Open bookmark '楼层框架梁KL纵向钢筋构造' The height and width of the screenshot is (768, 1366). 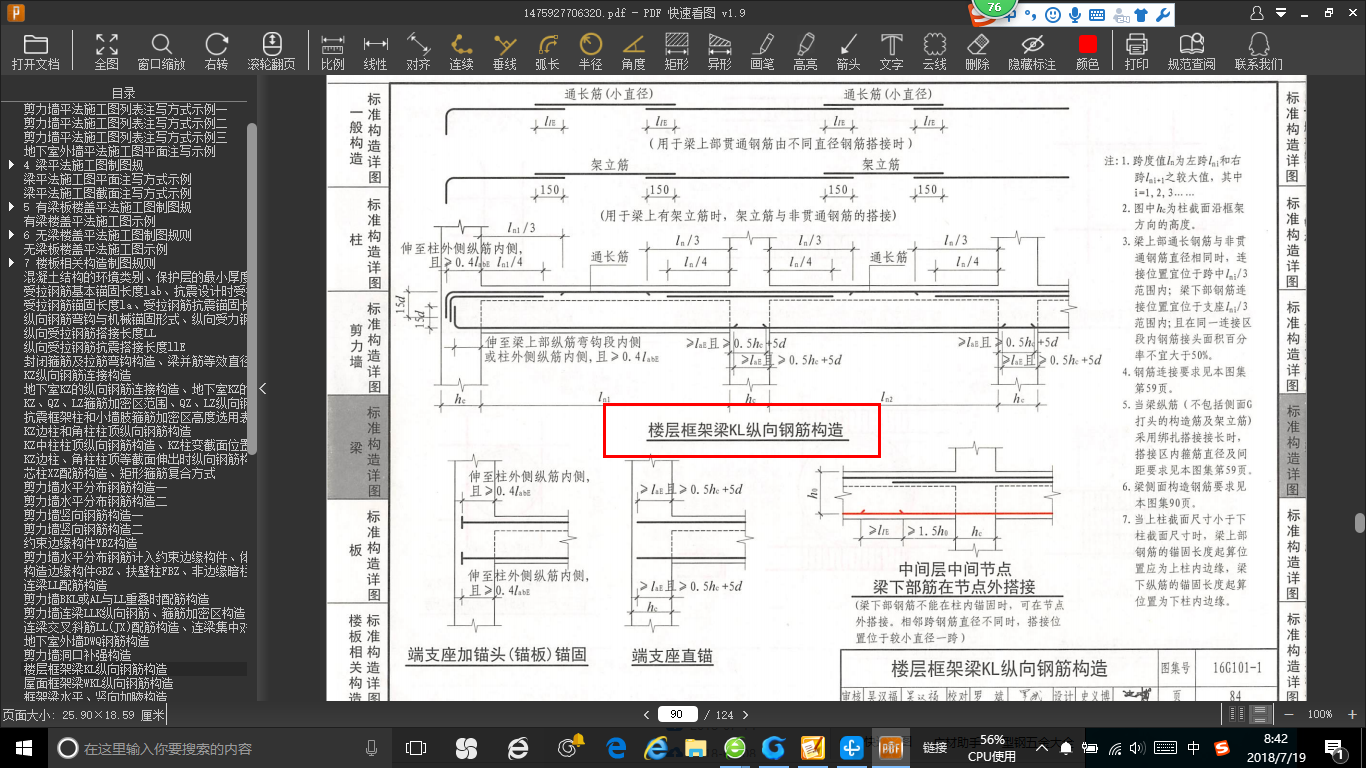[95, 669]
